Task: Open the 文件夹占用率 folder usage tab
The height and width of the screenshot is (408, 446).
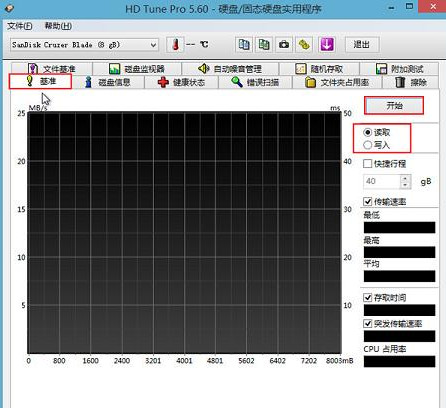Action: point(337,82)
